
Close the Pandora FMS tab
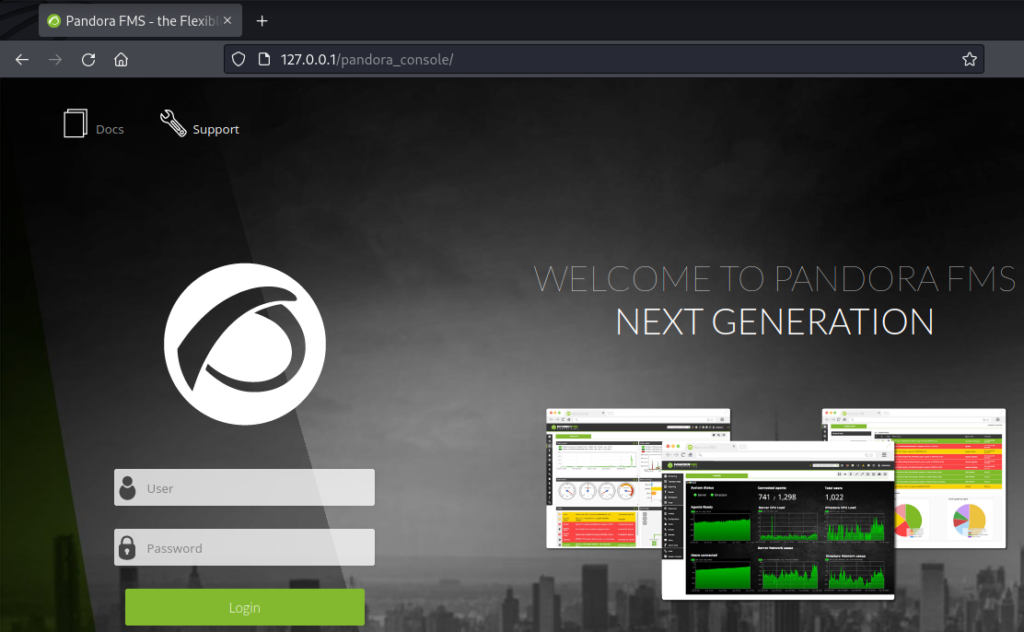[x=227, y=20]
